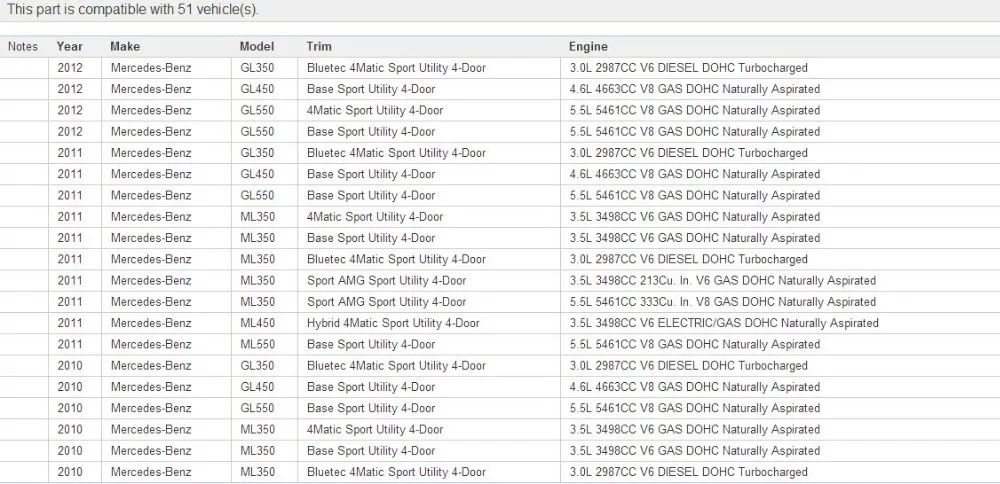Click the 2011 GL450 4.6L engine cell
This screenshot has height=484, width=1000.
click(780, 174)
